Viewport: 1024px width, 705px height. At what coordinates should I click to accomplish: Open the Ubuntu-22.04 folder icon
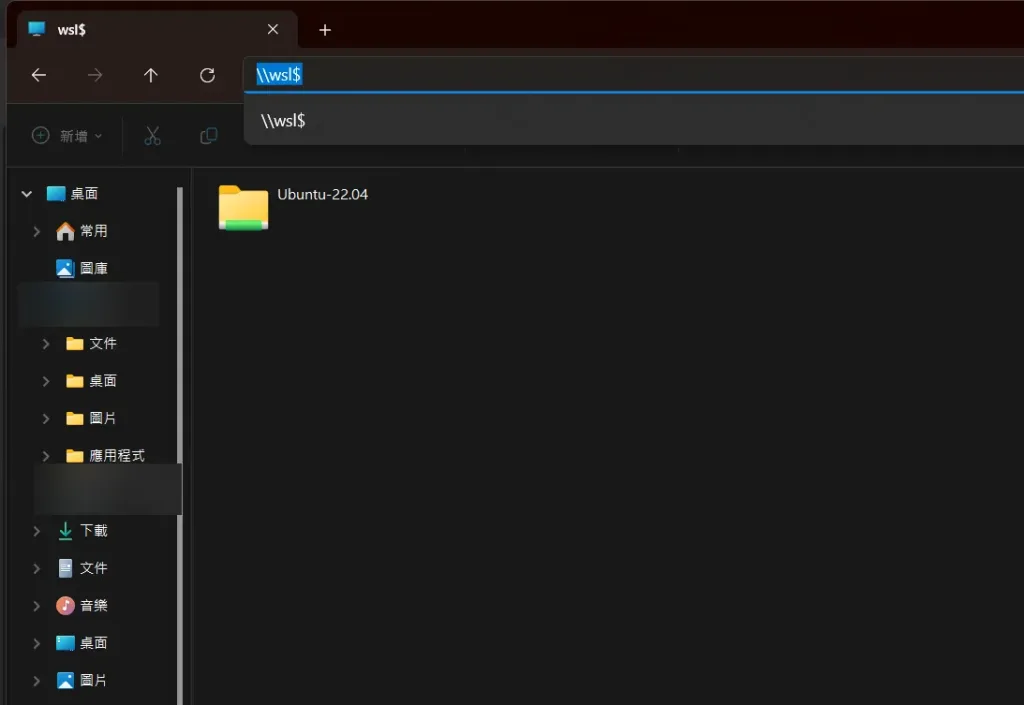[243, 208]
